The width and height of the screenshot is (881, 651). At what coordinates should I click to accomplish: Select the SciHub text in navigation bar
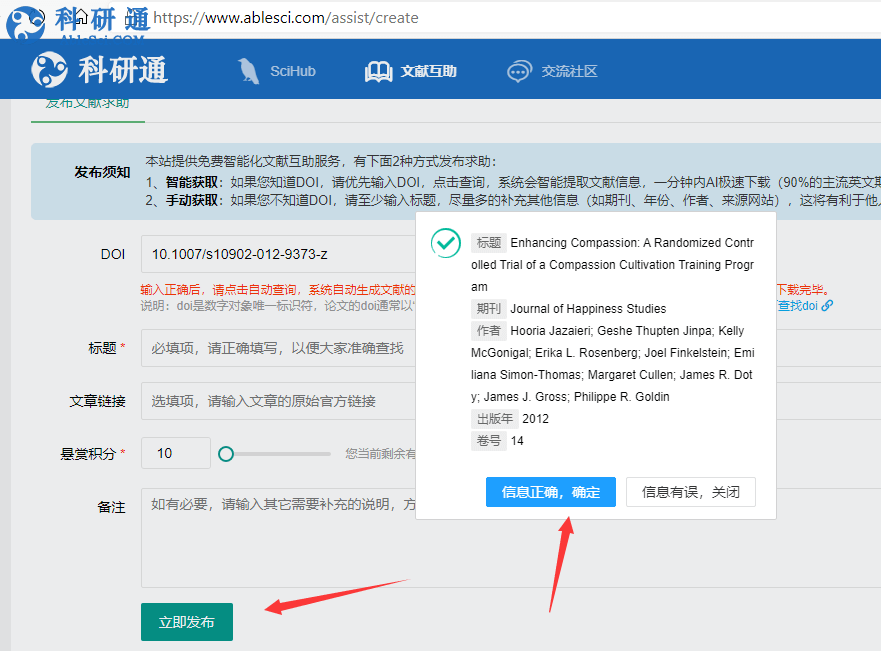292,71
